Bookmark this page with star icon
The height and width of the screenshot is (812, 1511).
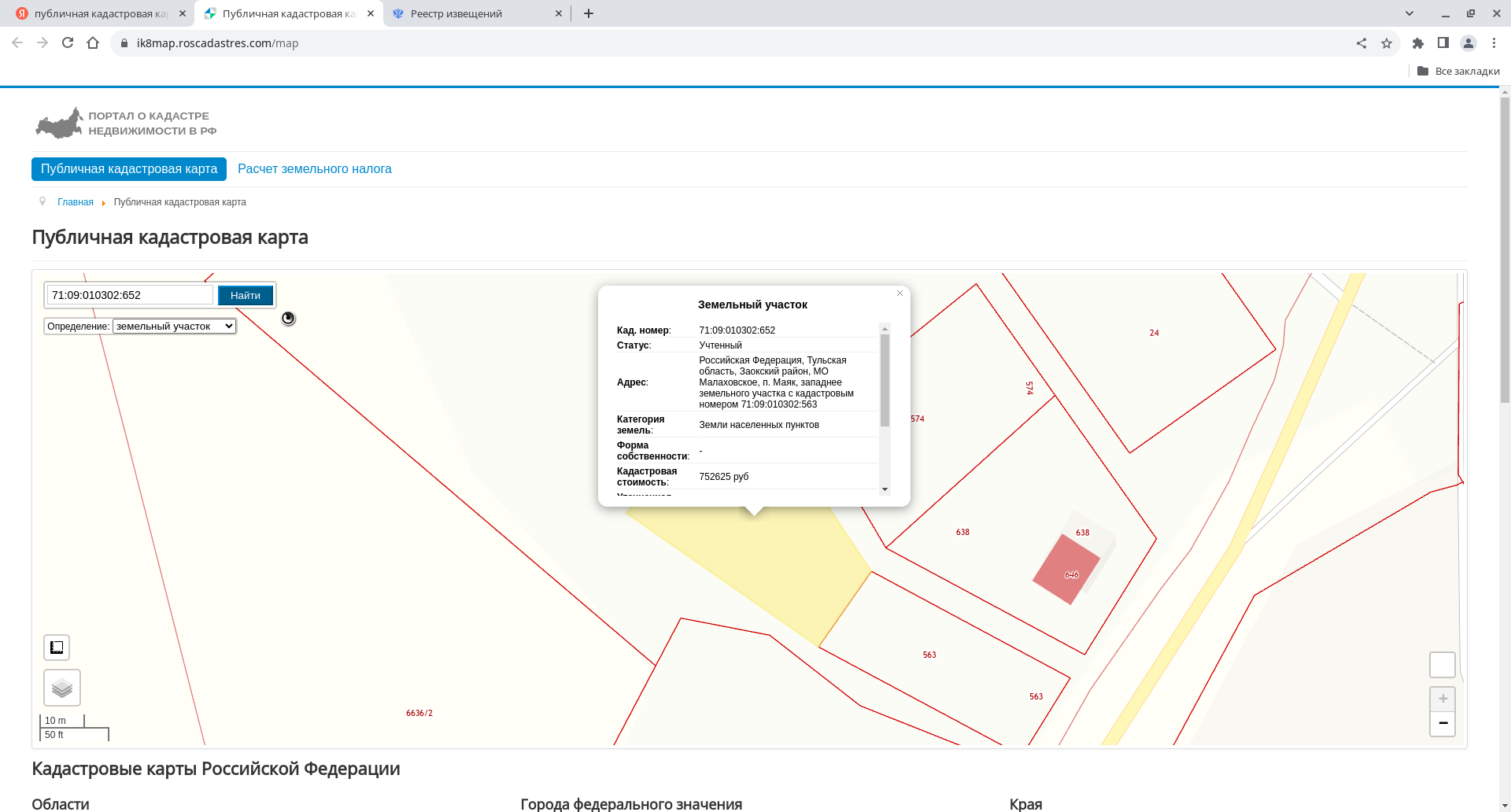tap(1387, 43)
